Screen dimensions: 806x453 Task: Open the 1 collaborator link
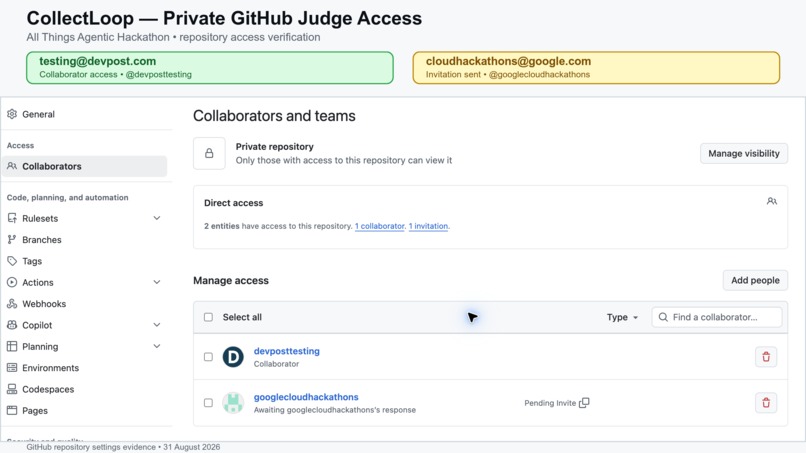click(379, 226)
